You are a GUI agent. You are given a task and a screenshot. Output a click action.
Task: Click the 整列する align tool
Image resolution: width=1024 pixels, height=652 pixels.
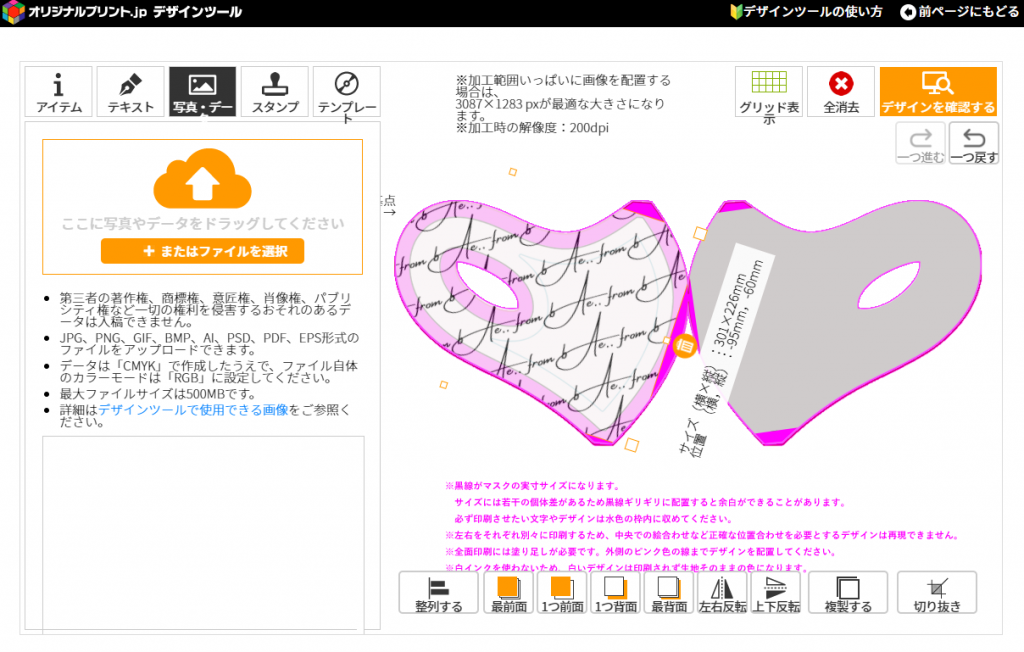pos(438,593)
